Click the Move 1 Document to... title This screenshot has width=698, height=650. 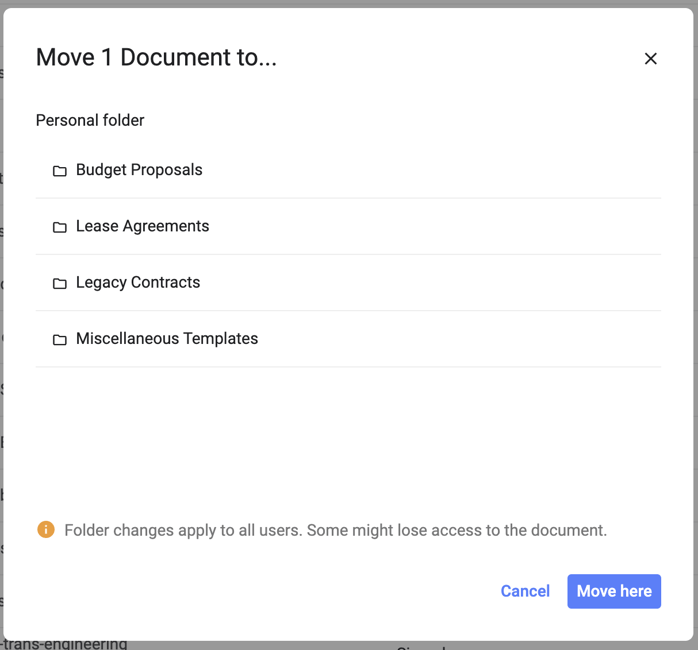[156, 57]
